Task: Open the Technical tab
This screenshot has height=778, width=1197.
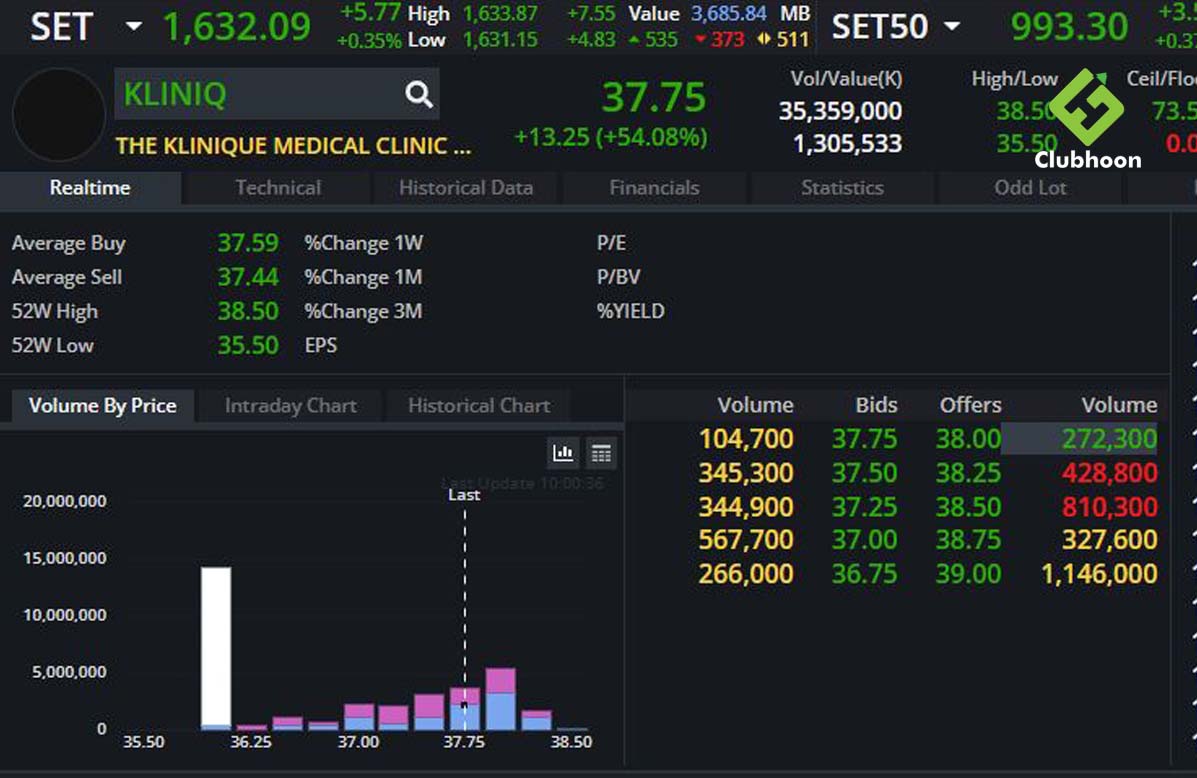Action: pyautogui.click(x=278, y=188)
